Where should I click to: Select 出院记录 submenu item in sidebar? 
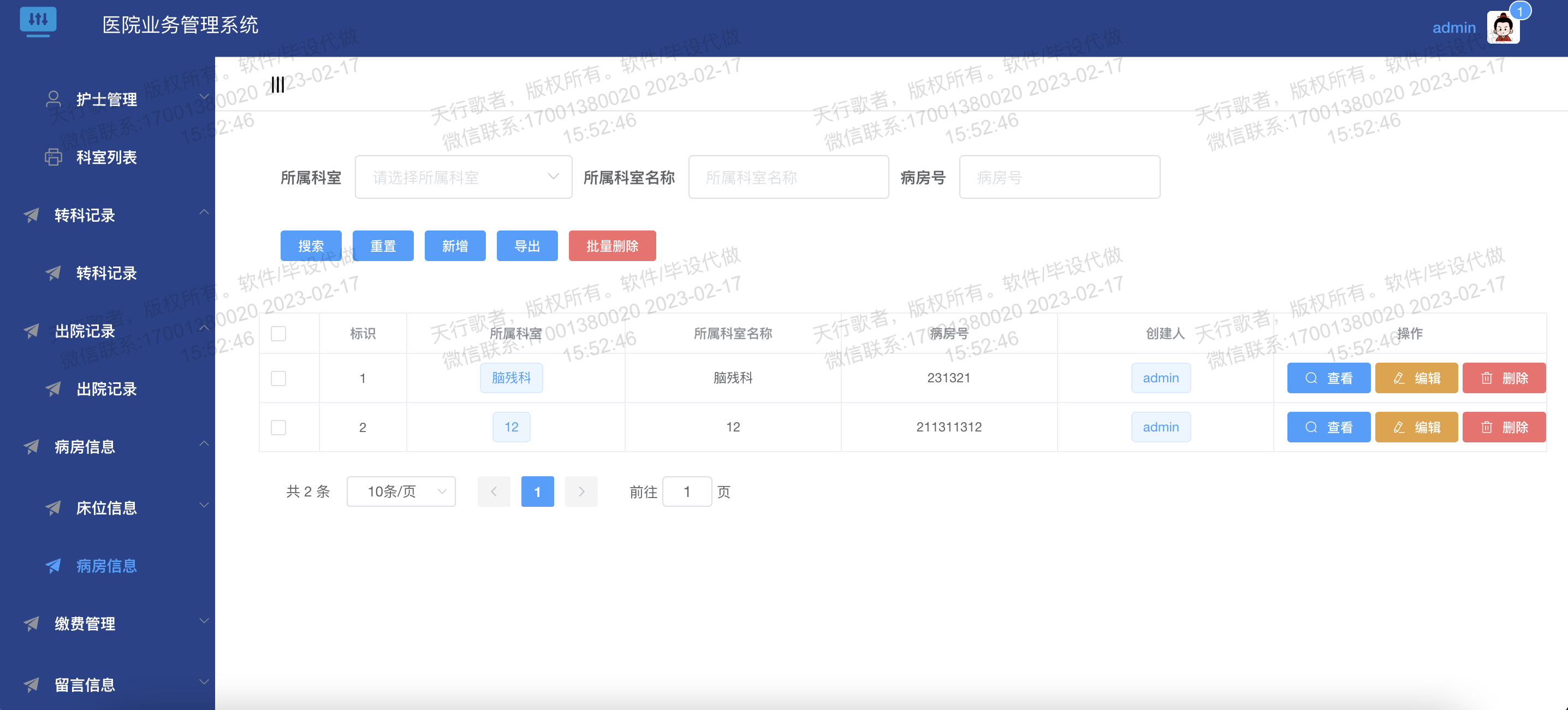coord(106,389)
